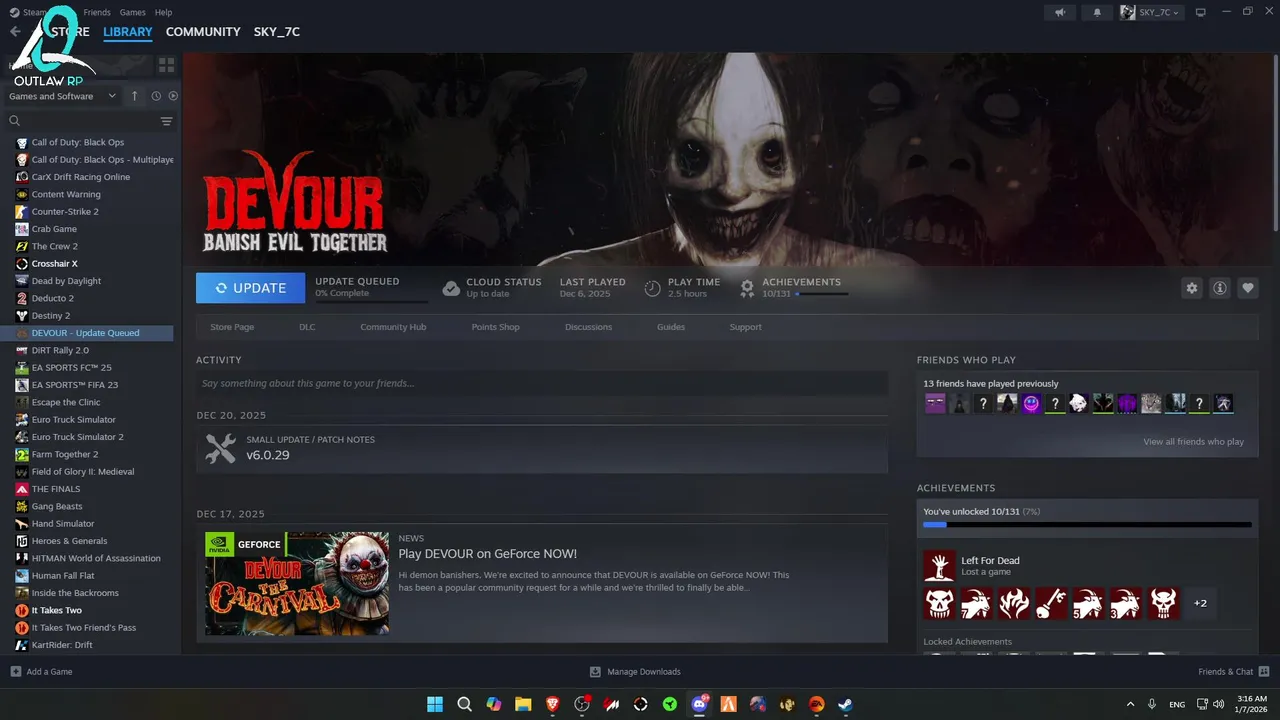Open the Points Shop tab

point(495,327)
